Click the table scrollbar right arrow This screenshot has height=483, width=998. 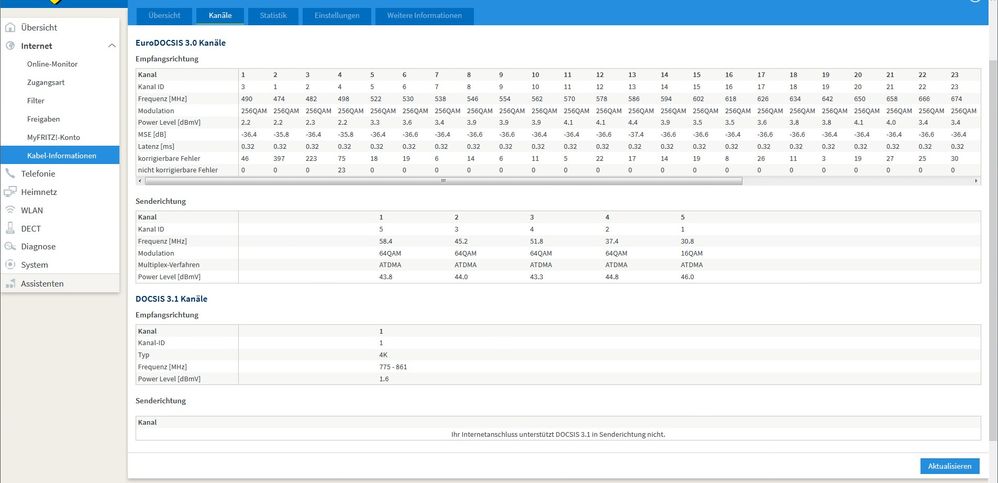(976, 181)
